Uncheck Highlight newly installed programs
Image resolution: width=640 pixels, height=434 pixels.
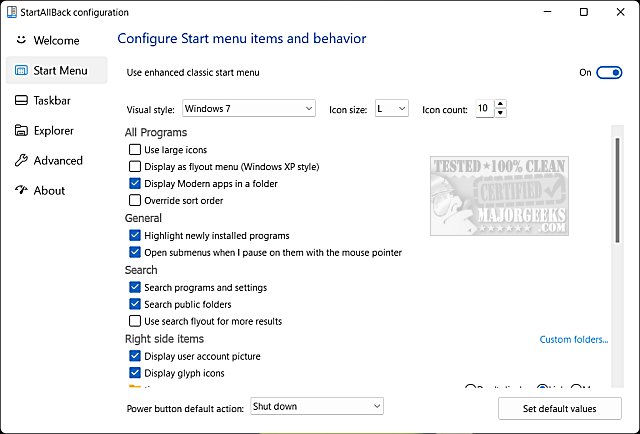(135, 236)
